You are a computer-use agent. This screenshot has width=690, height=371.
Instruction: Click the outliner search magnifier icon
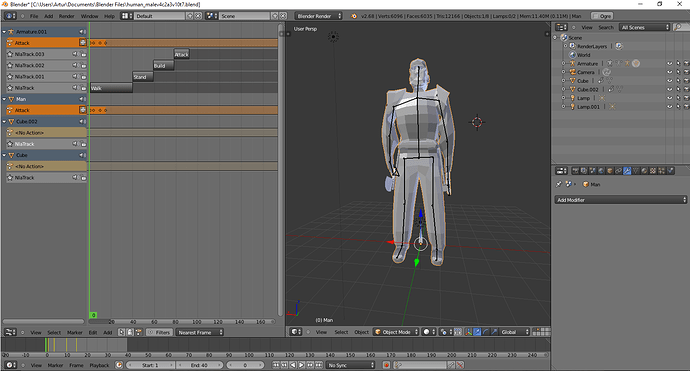[x=678, y=27]
